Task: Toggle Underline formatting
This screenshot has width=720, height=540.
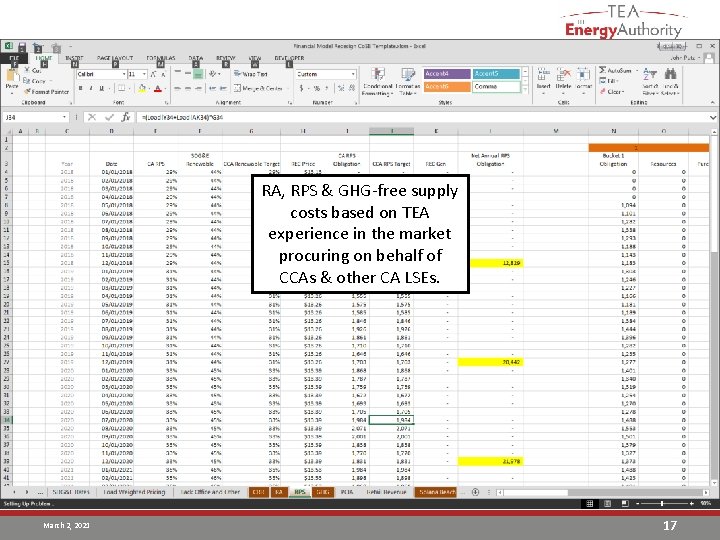Action: (x=101, y=88)
